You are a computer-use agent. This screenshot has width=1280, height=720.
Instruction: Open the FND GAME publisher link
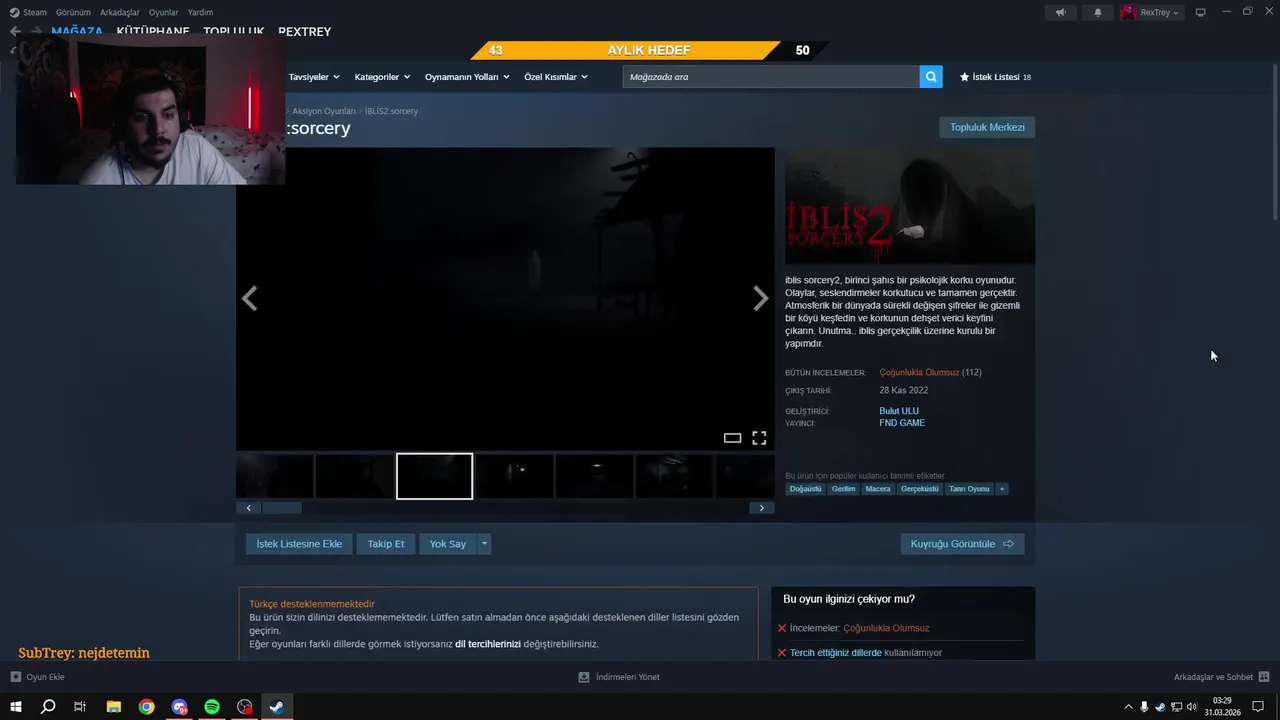click(902, 423)
